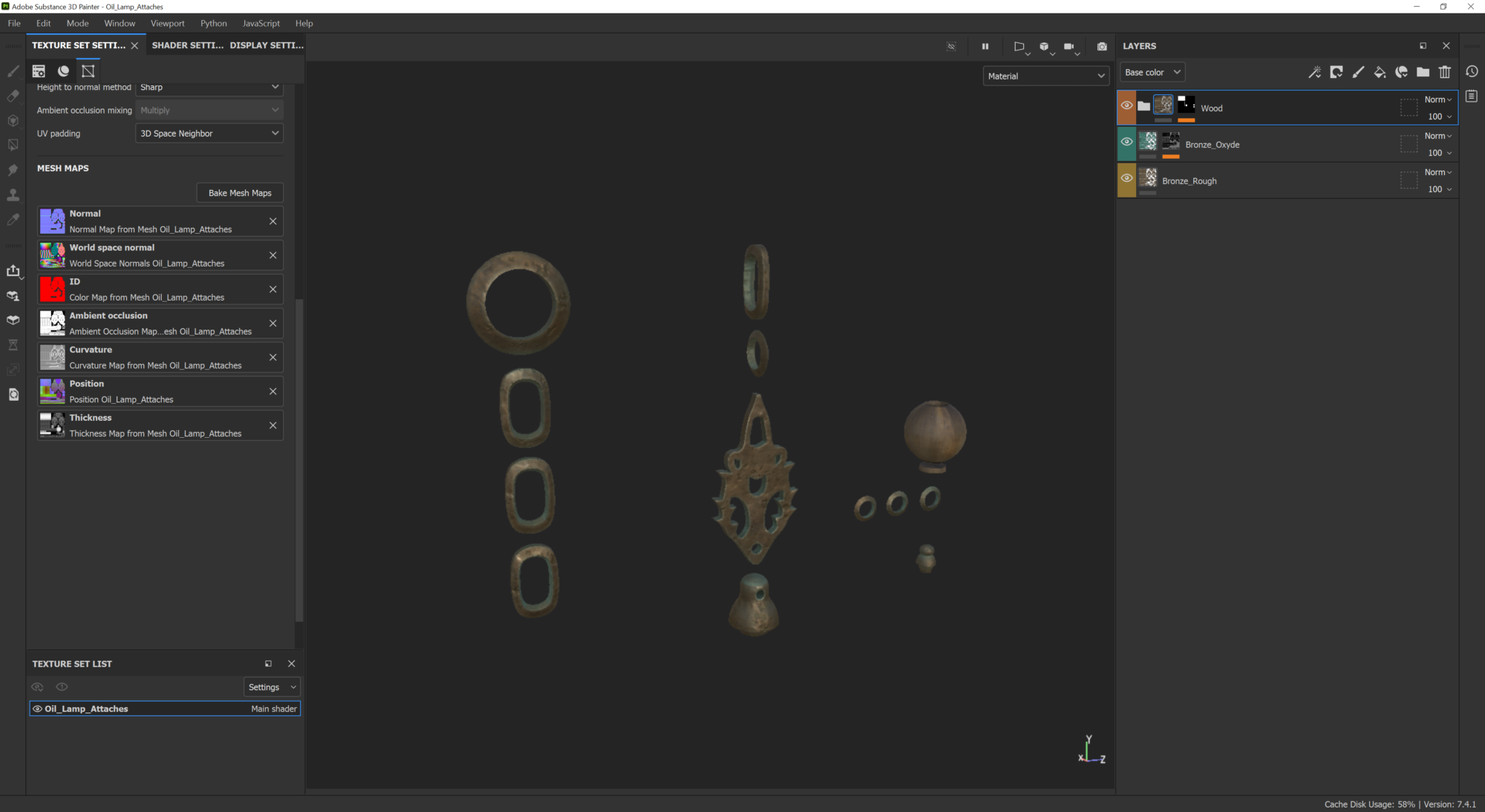1485x812 pixels.
Task: Hide the Wood layer folder
Action: tap(1126, 105)
